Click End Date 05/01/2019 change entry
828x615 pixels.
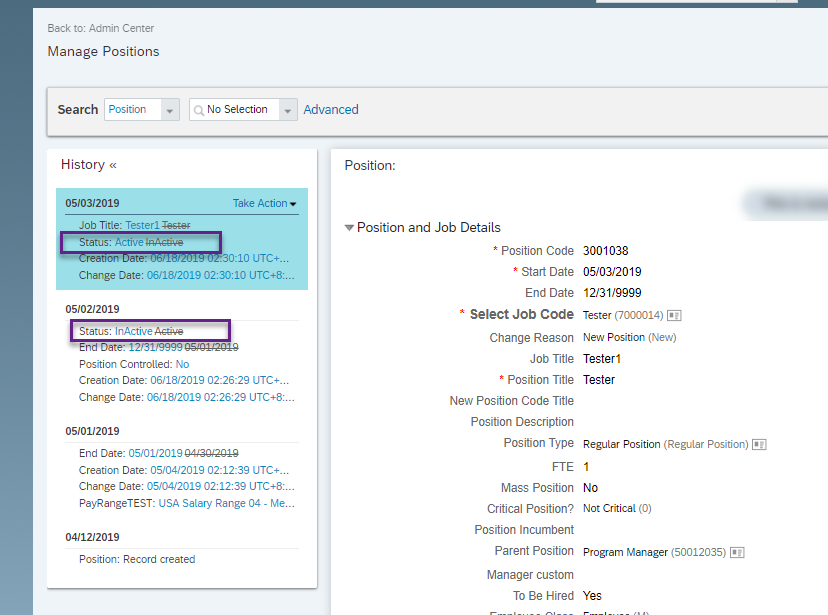158,453
